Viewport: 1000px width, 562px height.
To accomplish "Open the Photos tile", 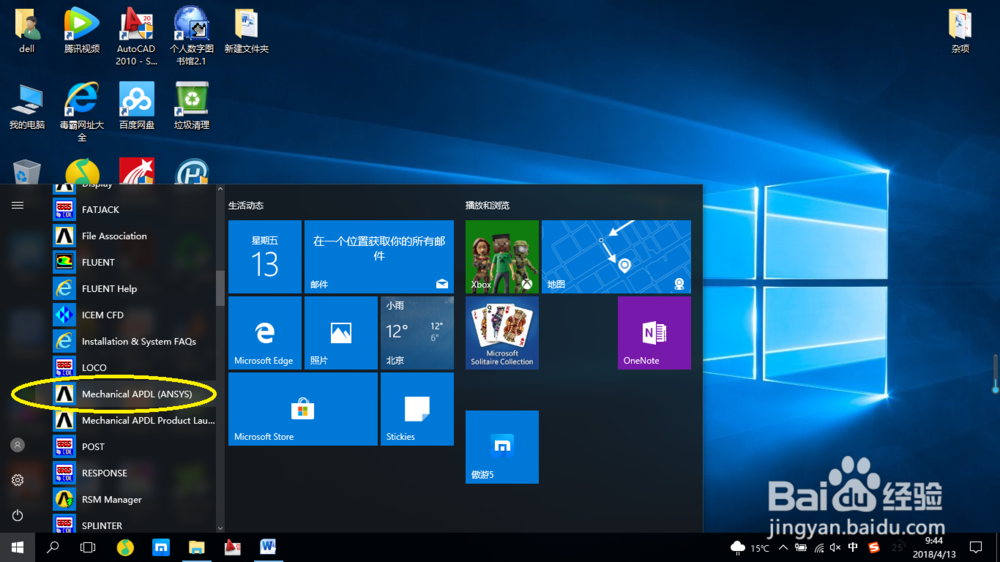I will point(341,333).
